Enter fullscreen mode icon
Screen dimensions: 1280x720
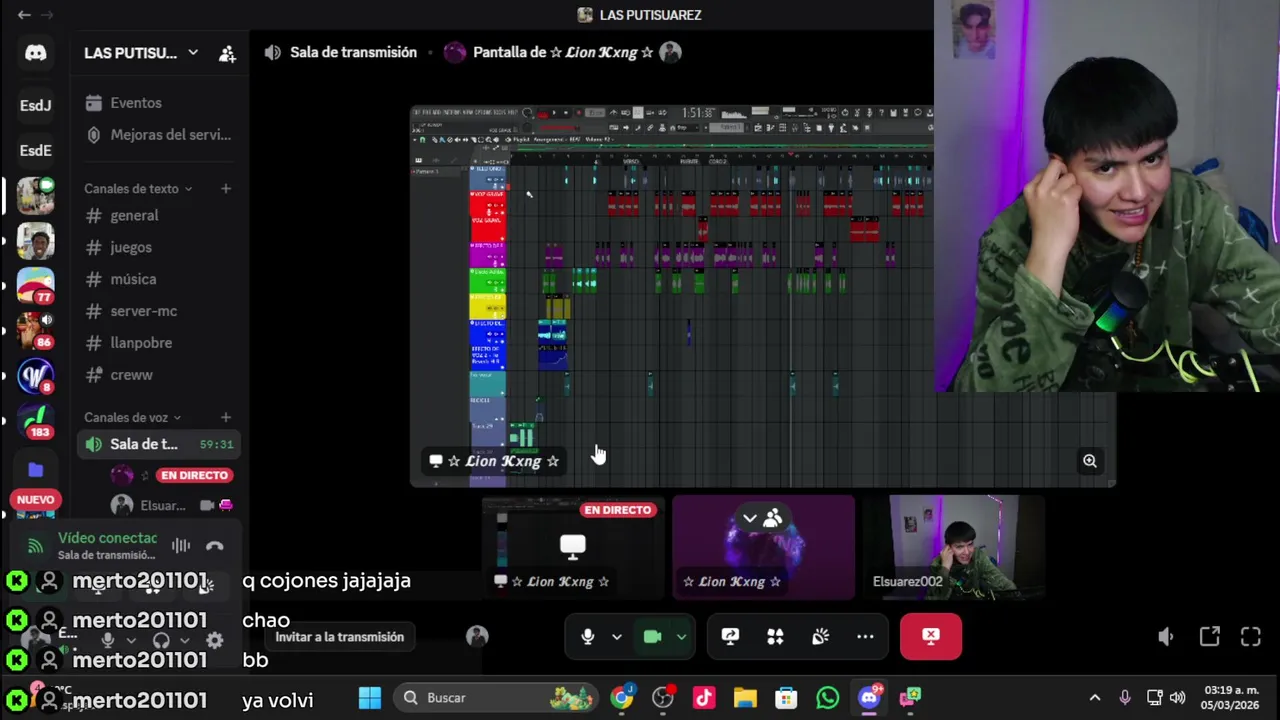tap(1251, 637)
